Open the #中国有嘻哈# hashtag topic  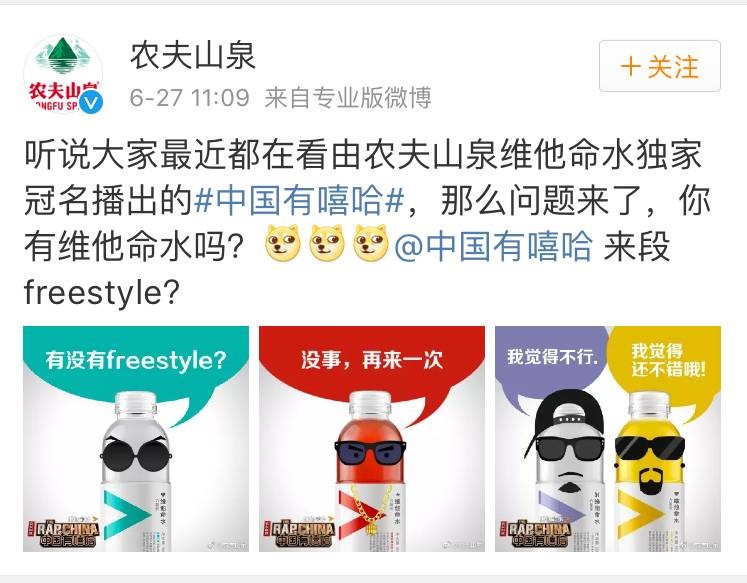(x=300, y=200)
